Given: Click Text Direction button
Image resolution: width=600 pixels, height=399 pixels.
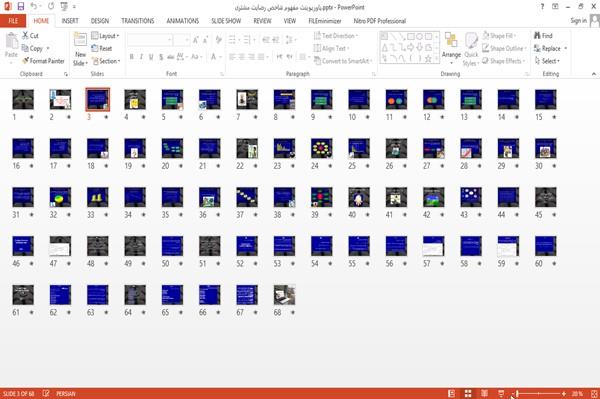Looking at the screenshot, I should click(336, 36).
